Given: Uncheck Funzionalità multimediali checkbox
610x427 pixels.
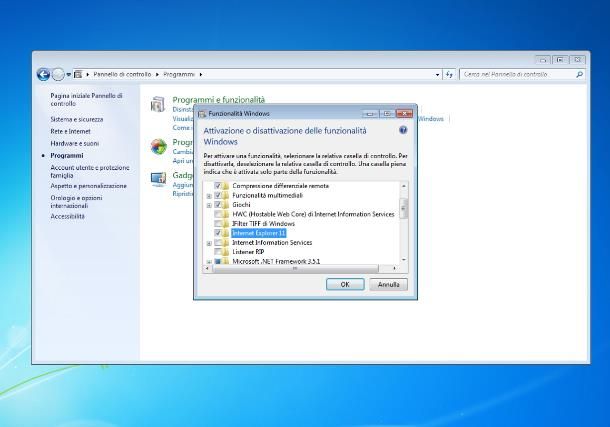Looking at the screenshot, I should [218, 195].
